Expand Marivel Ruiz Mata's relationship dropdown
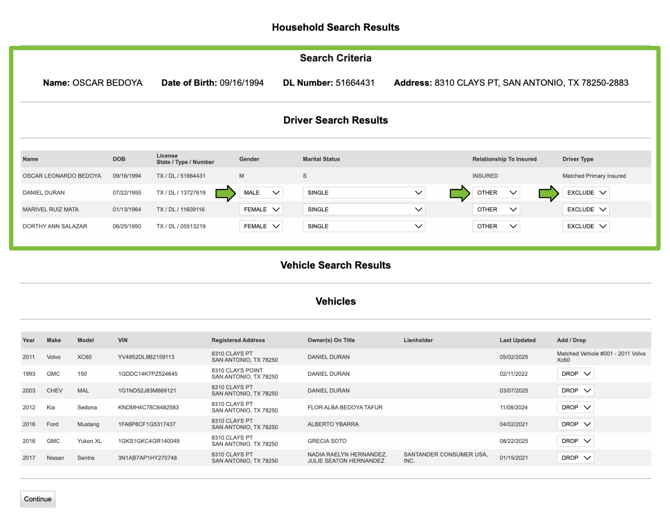The height and width of the screenshot is (519, 670). (x=497, y=210)
